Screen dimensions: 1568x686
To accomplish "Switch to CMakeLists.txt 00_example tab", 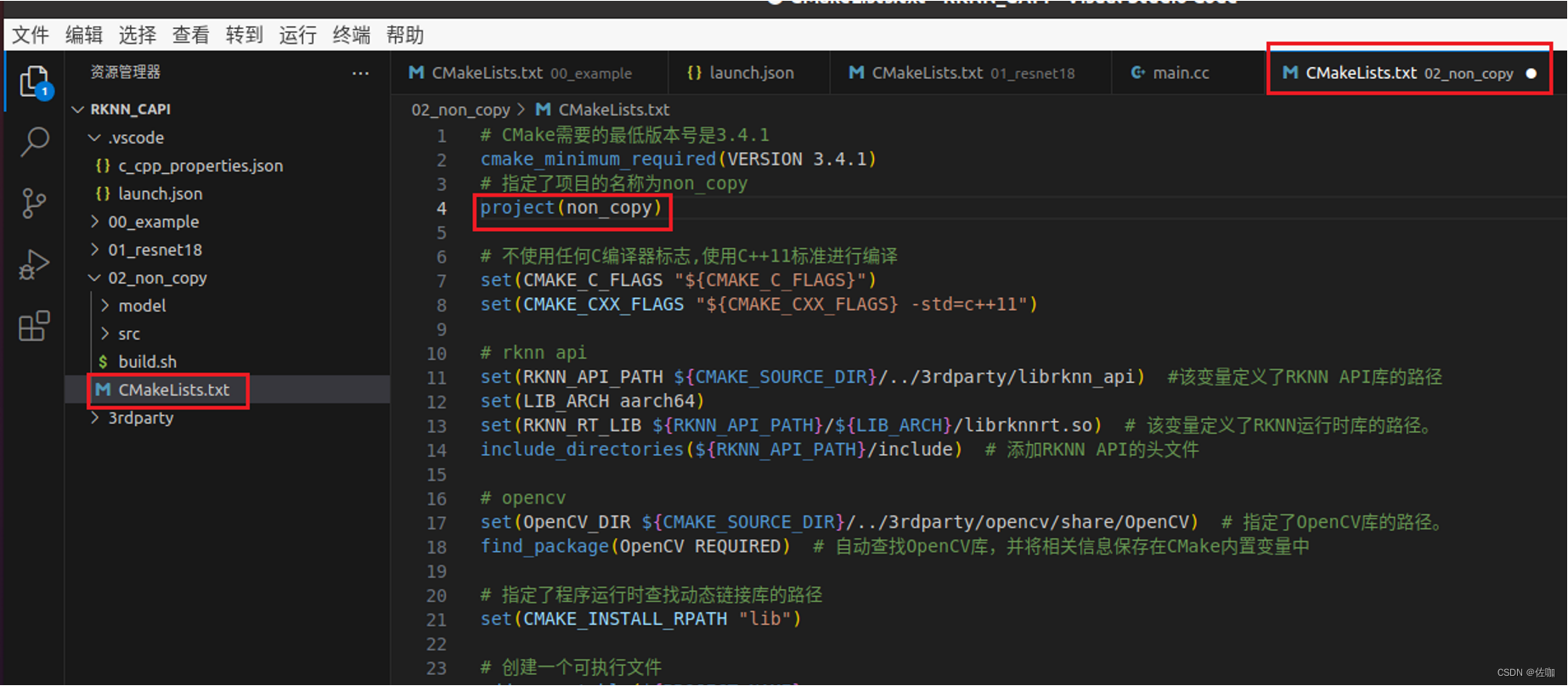I will click(529, 73).
